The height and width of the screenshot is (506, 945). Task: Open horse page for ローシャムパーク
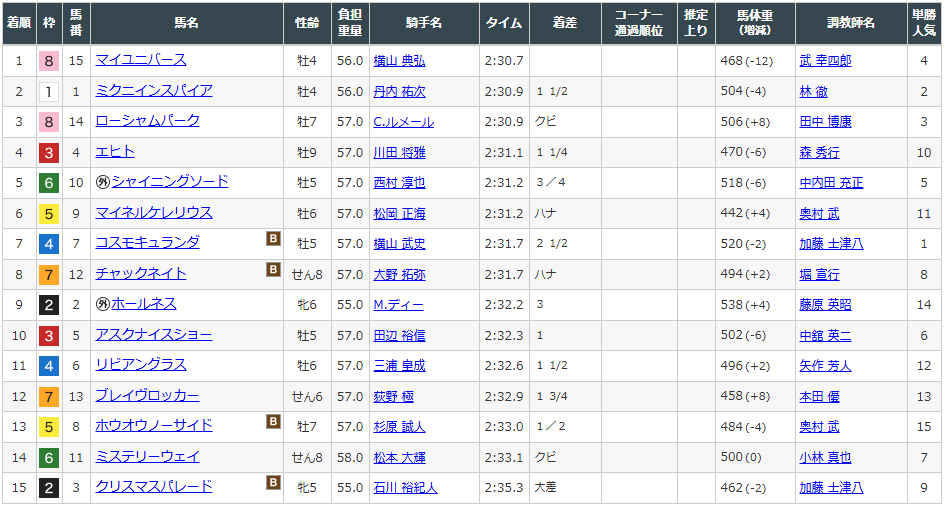point(147,121)
